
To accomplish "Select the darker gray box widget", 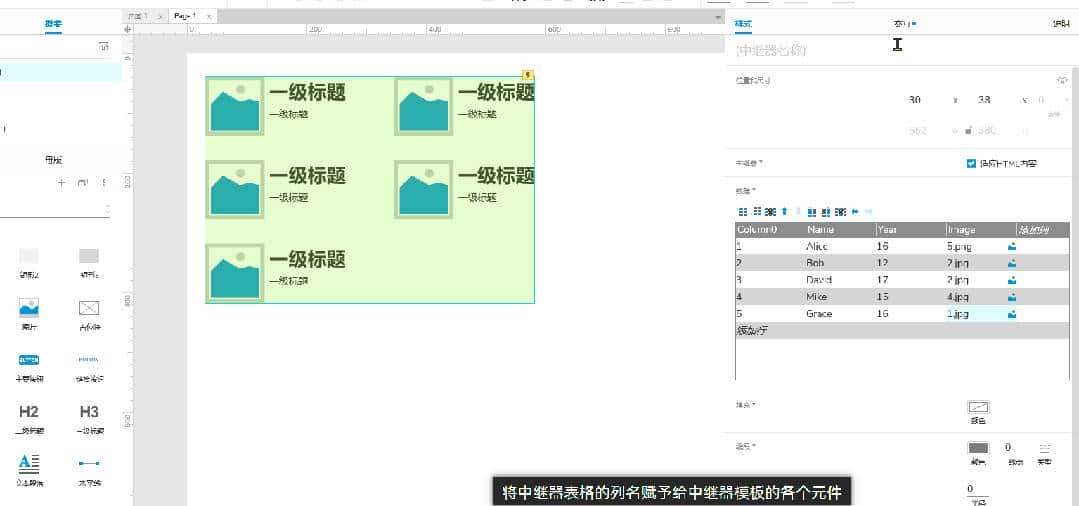I will 89,256.
